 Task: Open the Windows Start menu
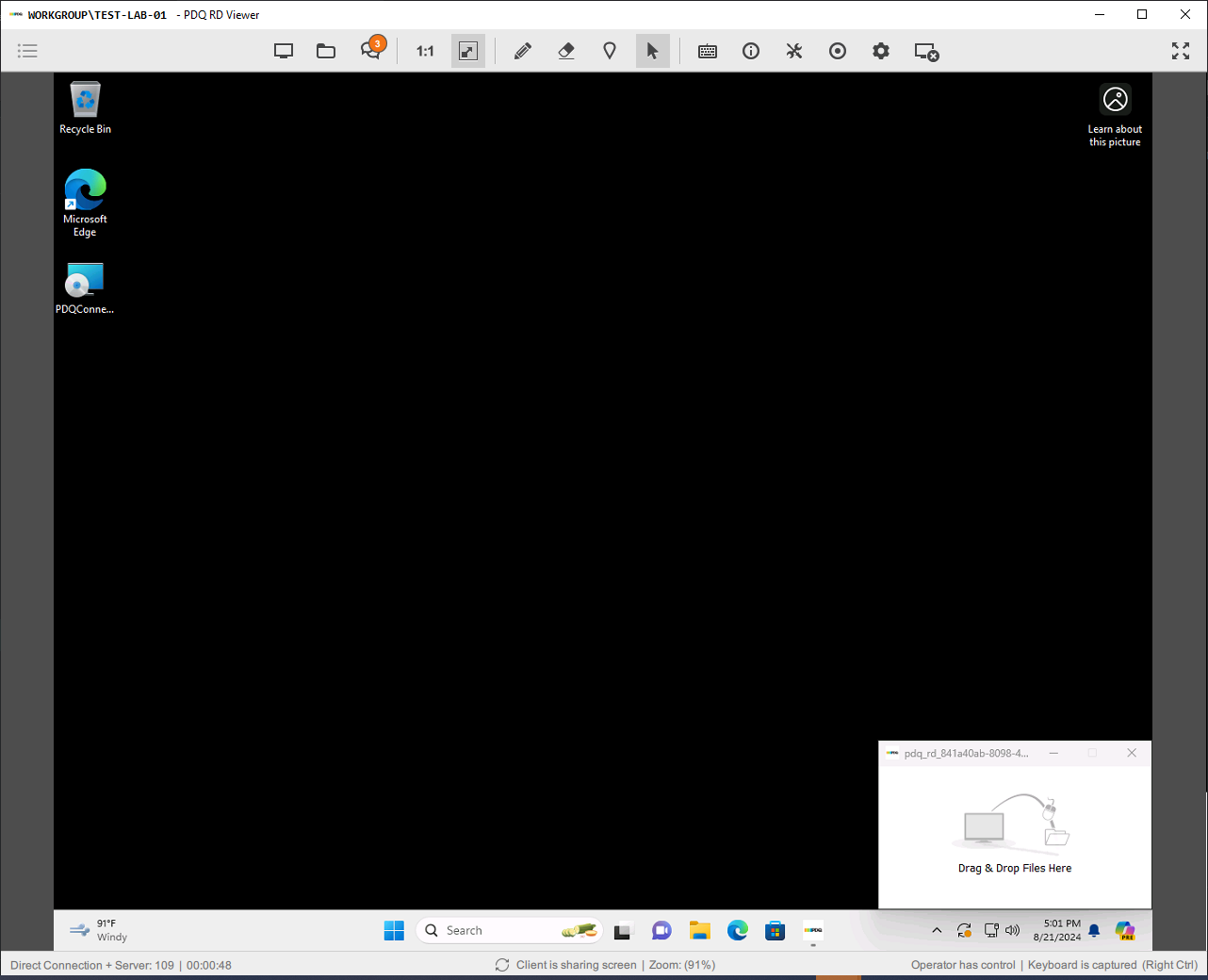394,930
